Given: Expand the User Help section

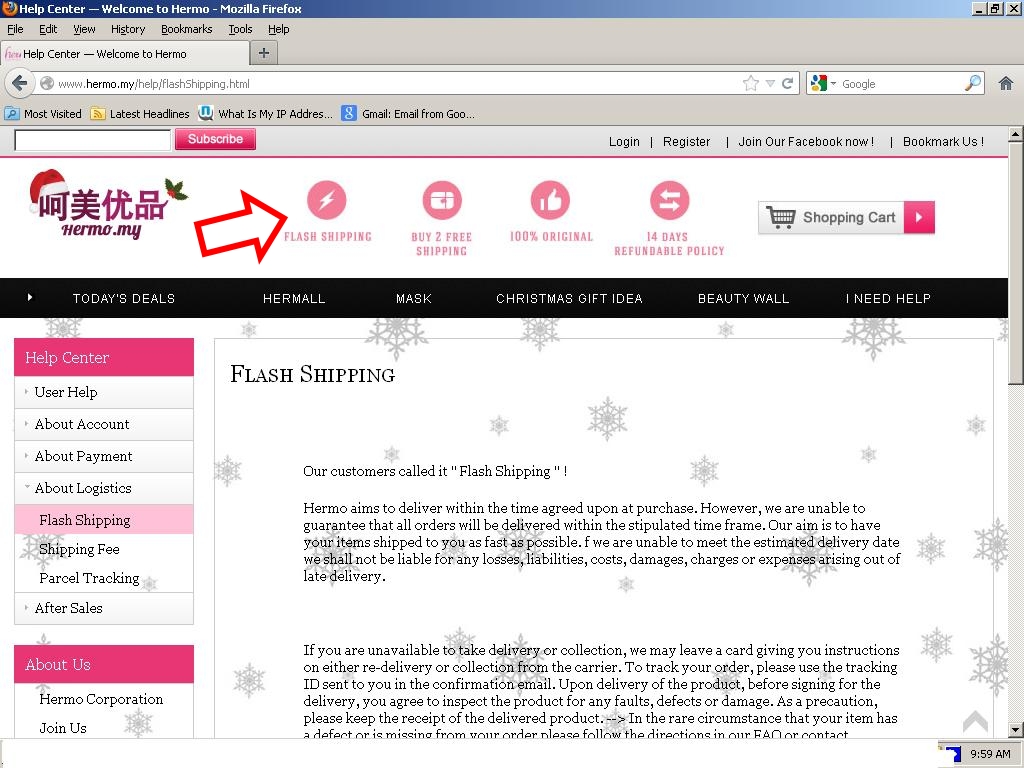Looking at the screenshot, I should click(66, 392).
